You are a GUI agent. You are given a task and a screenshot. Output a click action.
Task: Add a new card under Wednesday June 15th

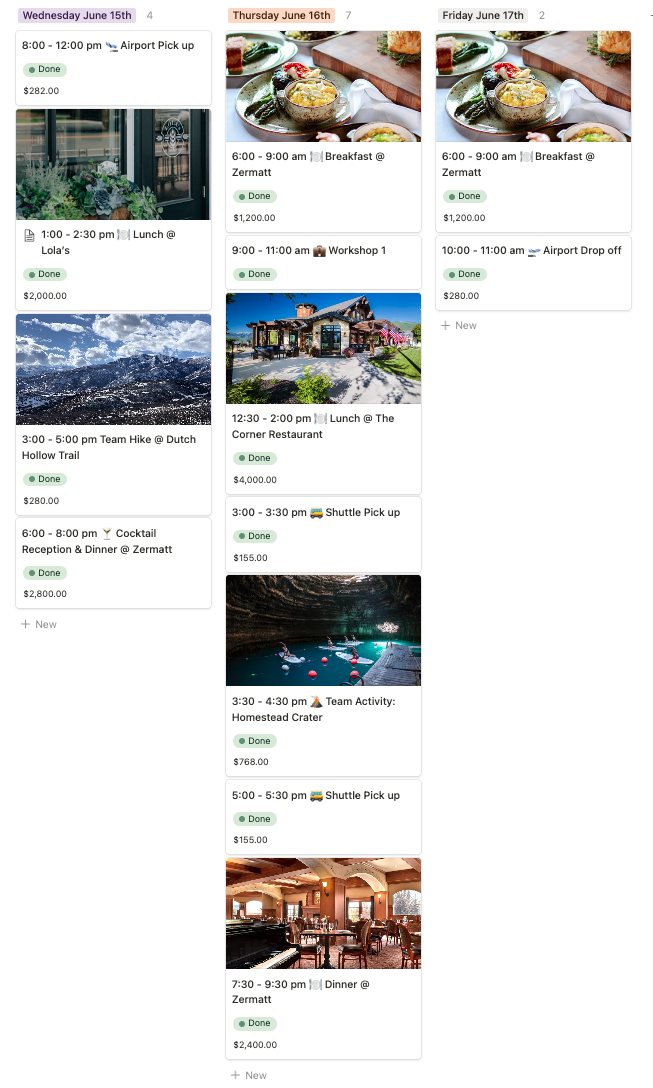click(39, 624)
